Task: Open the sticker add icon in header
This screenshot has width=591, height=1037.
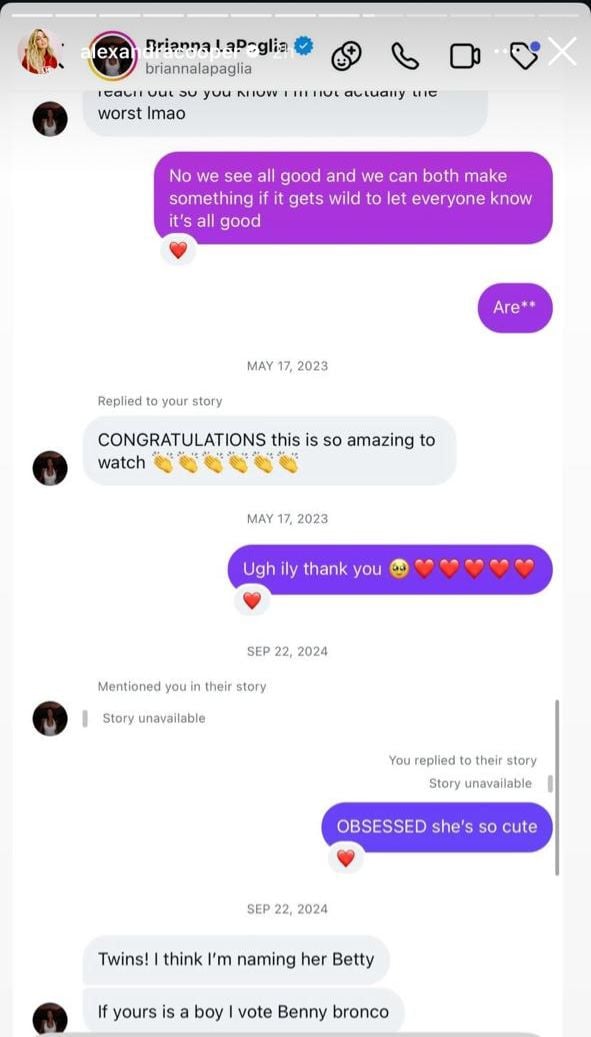Action: click(346, 56)
